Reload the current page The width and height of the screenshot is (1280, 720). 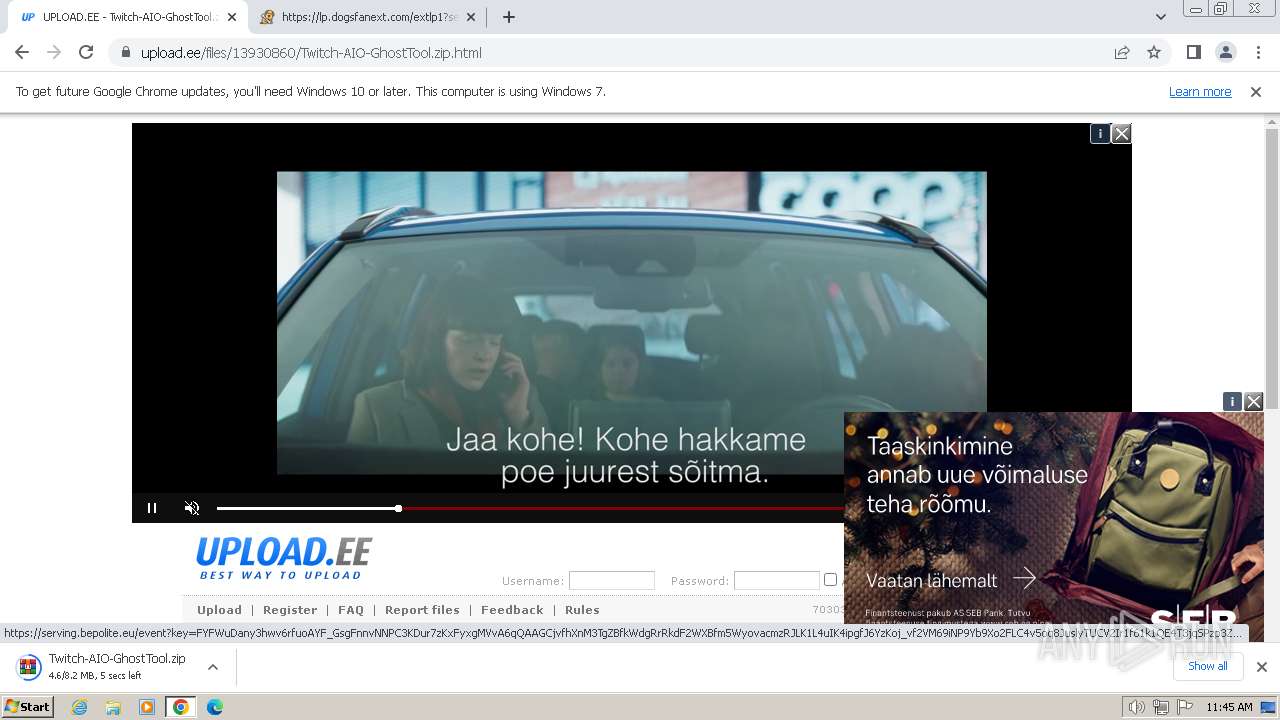coord(86,53)
